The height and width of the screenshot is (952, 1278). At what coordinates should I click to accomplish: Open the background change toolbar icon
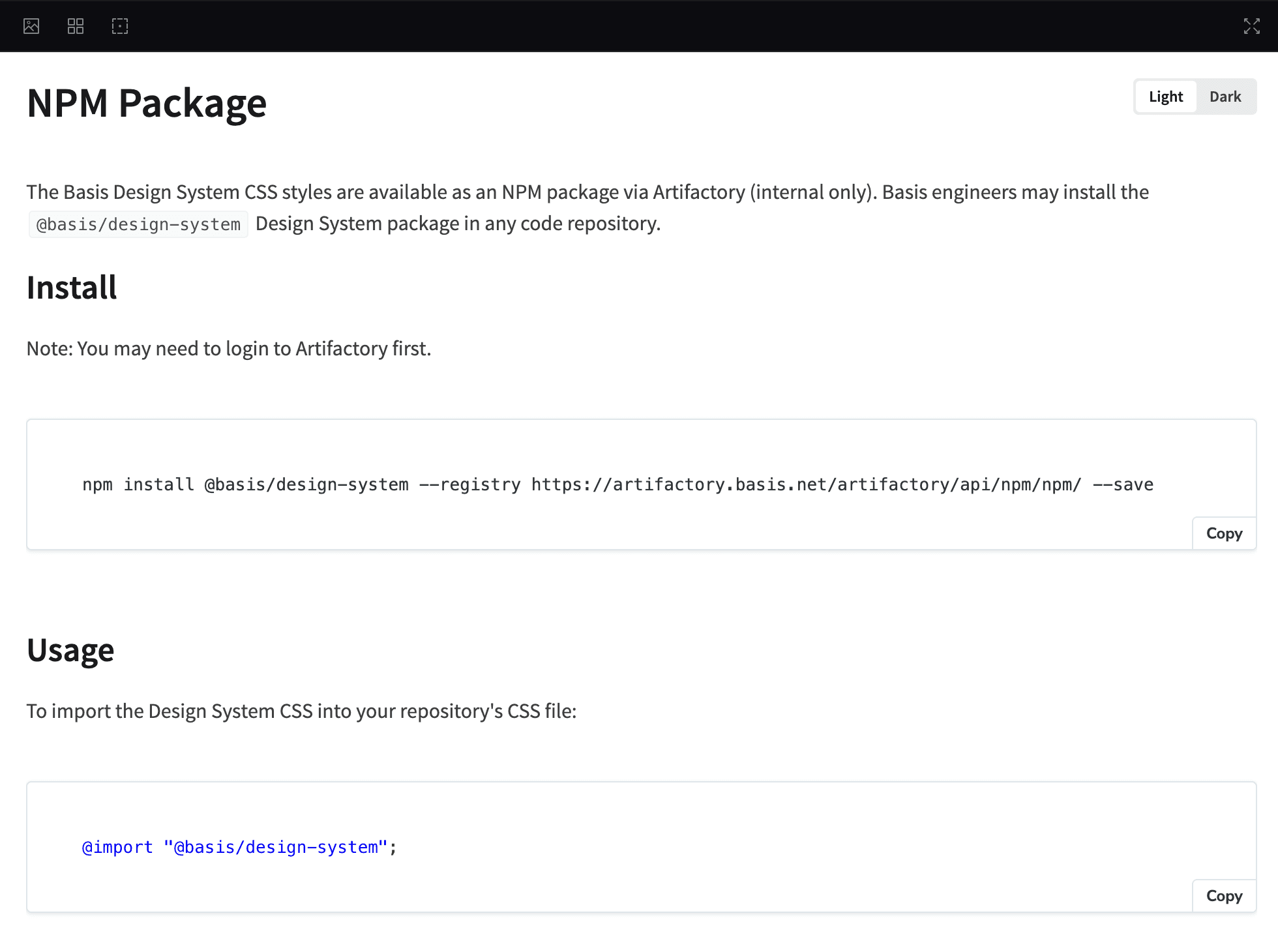click(31, 26)
